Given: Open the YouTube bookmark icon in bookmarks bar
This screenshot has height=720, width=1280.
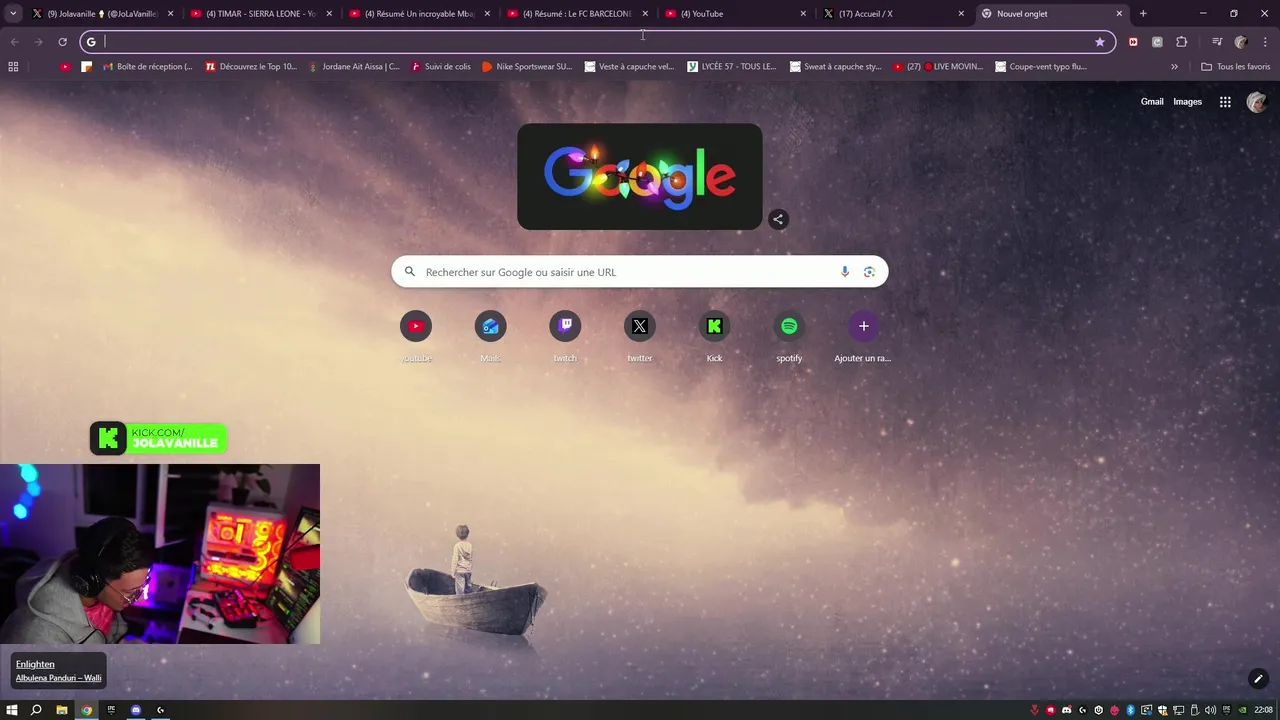Looking at the screenshot, I should coord(65,67).
